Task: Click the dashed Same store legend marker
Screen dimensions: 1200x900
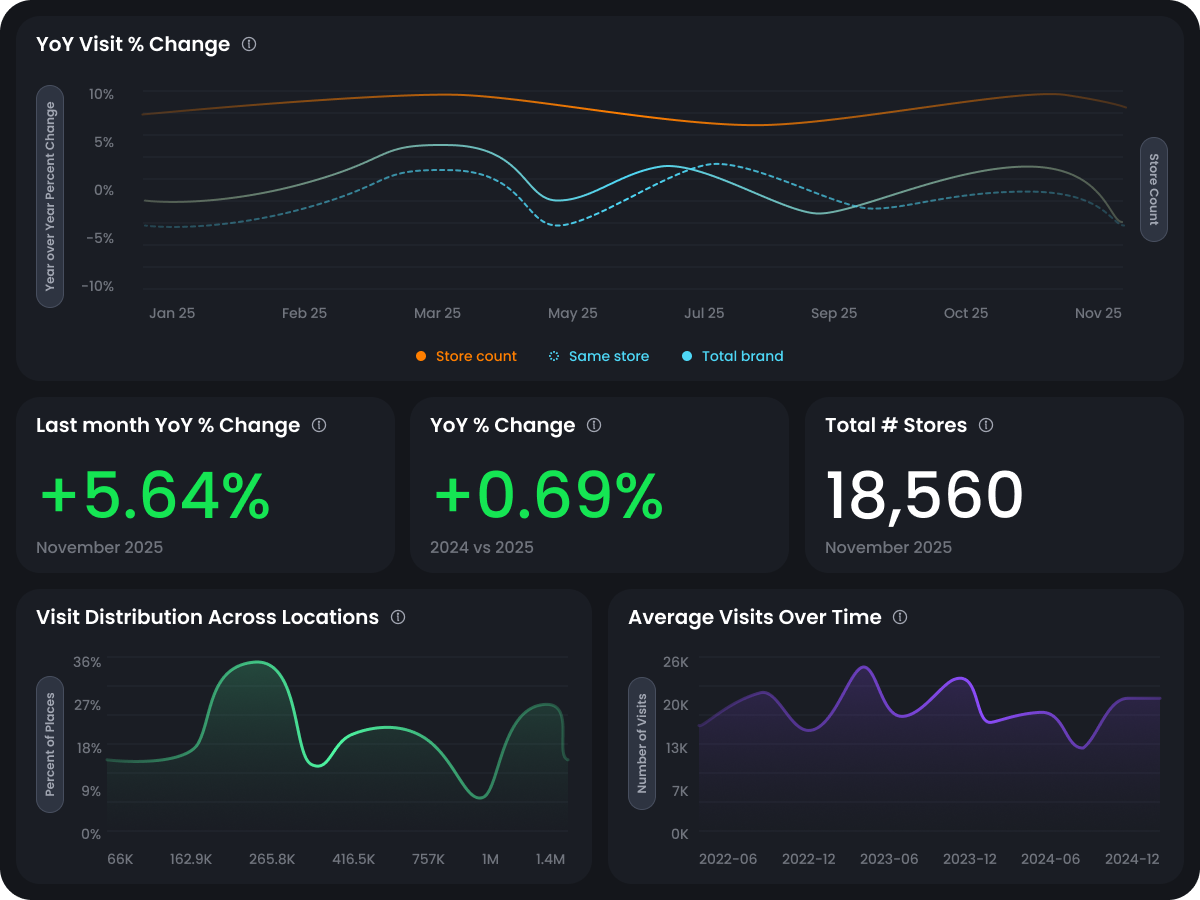Action: tap(554, 356)
